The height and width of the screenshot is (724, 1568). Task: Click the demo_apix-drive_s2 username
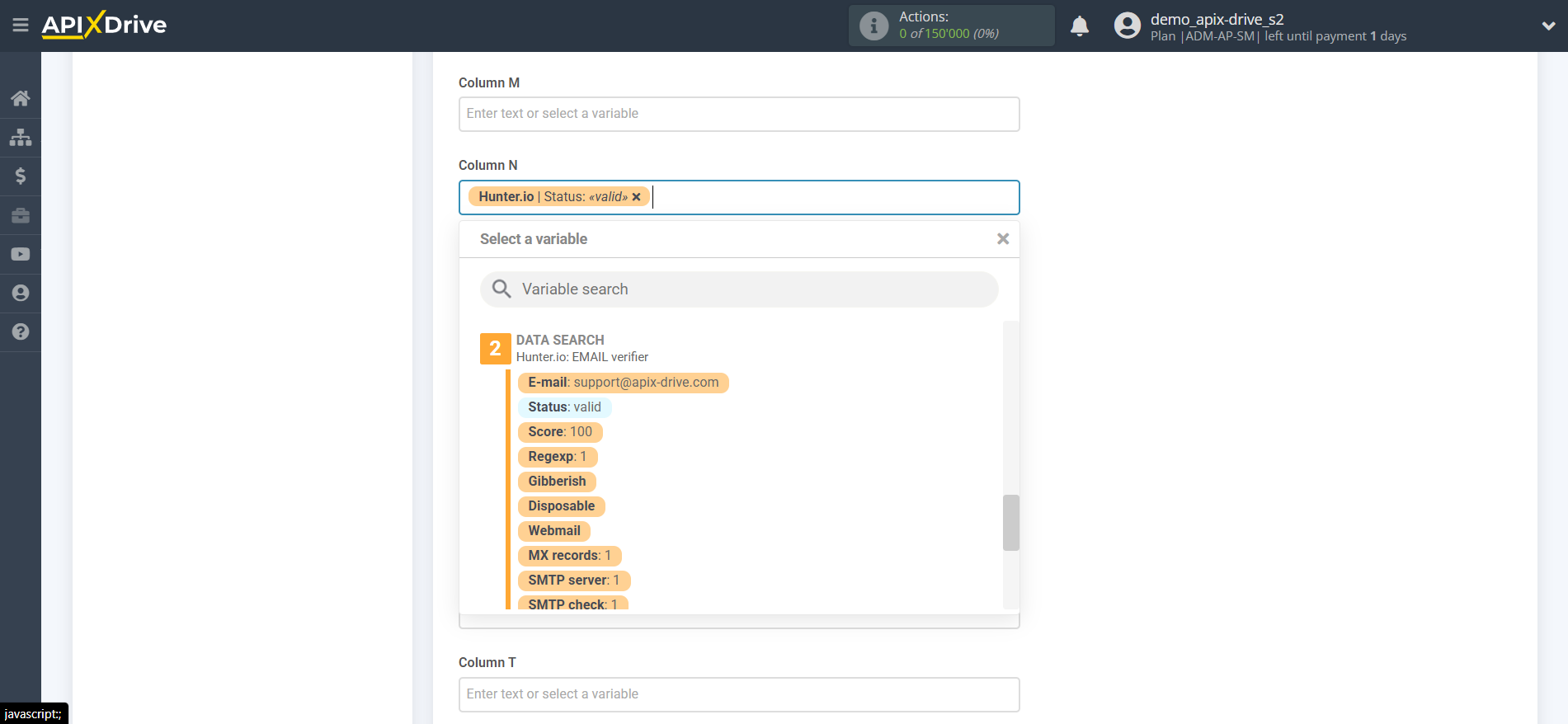click(x=1217, y=19)
